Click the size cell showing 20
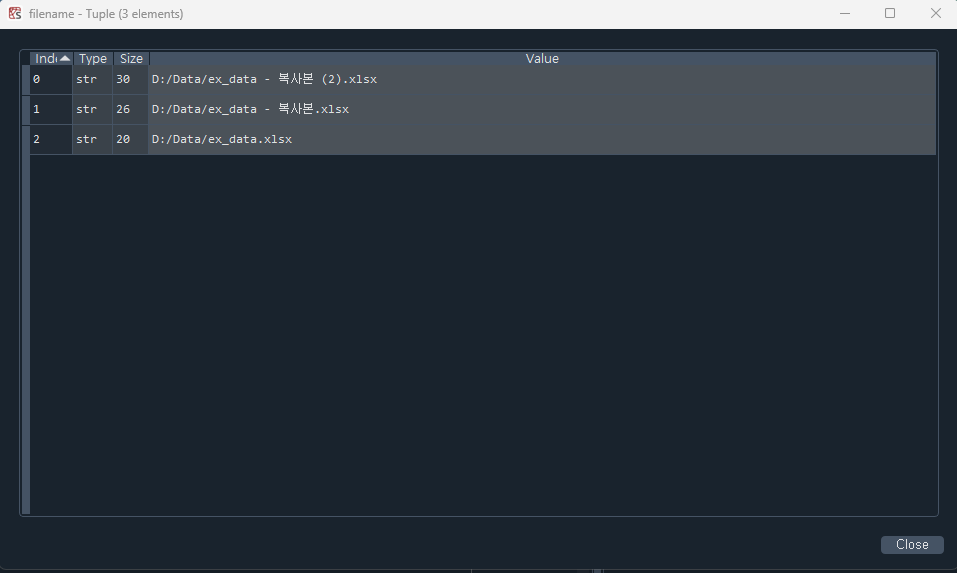Screen dimensions: 957x573 (x=131, y=139)
